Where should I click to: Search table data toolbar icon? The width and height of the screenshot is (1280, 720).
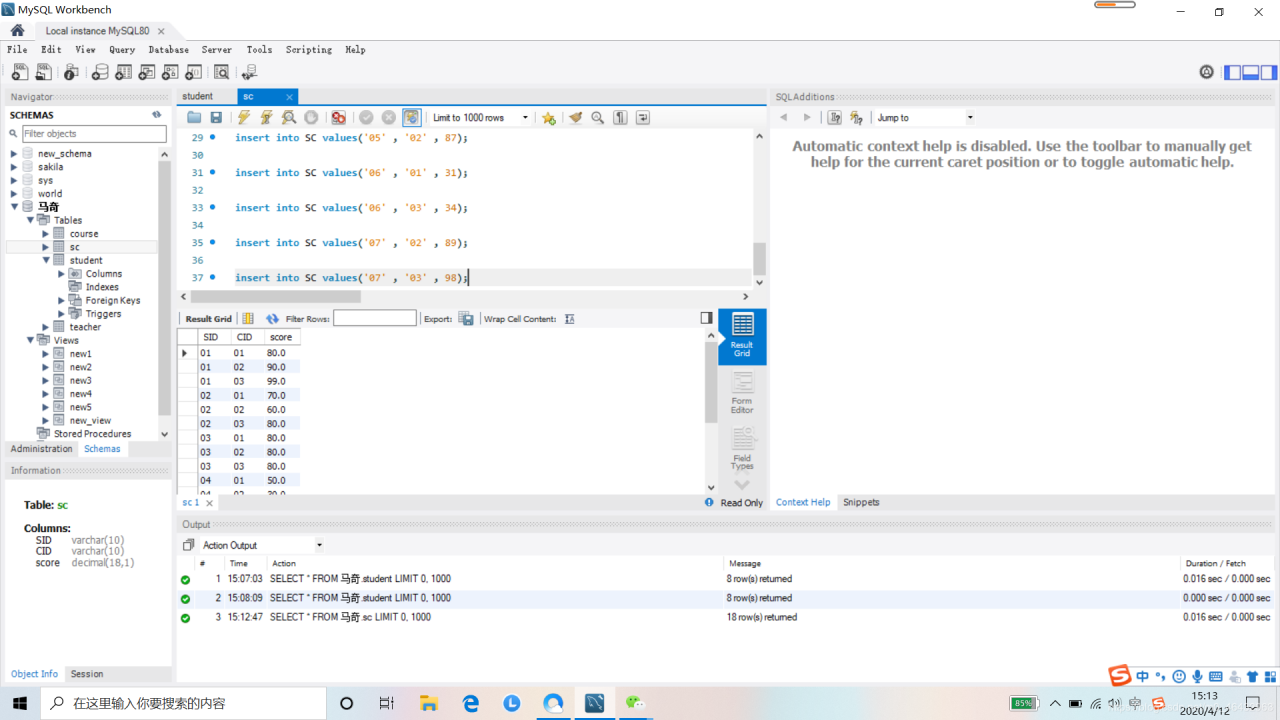click(221, 72)
